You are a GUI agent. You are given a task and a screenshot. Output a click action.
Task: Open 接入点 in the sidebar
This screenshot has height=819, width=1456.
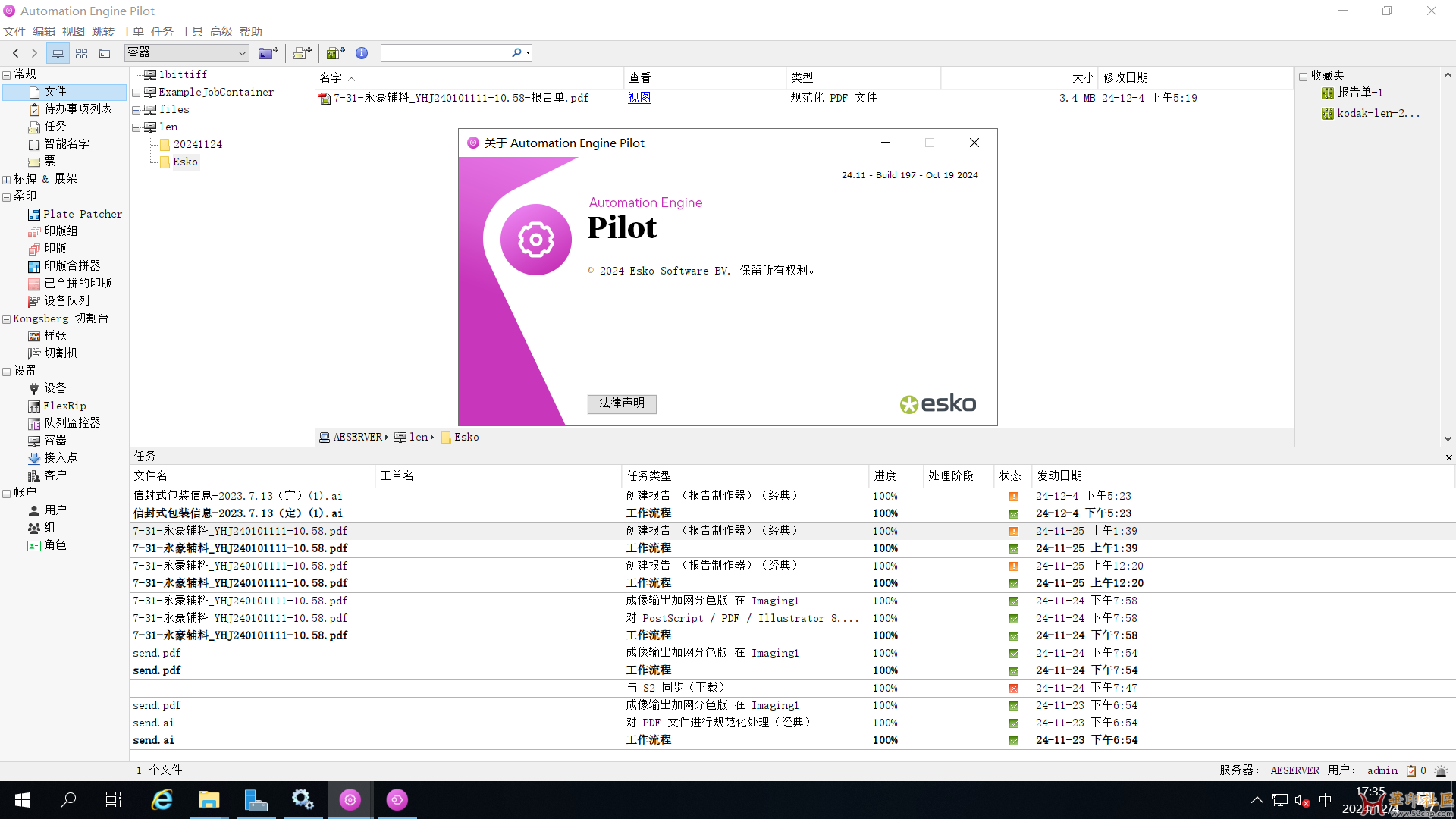coord(53,457)
